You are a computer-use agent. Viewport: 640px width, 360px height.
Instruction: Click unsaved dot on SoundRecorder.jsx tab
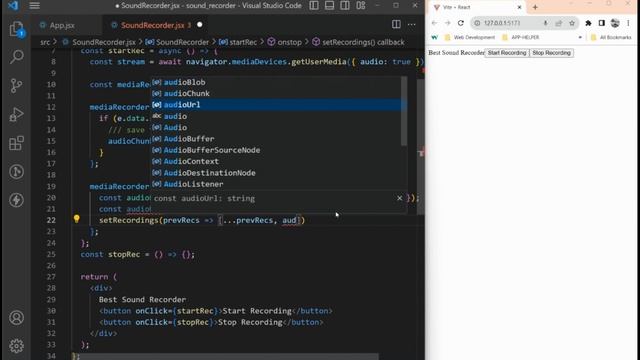point(200,25)
